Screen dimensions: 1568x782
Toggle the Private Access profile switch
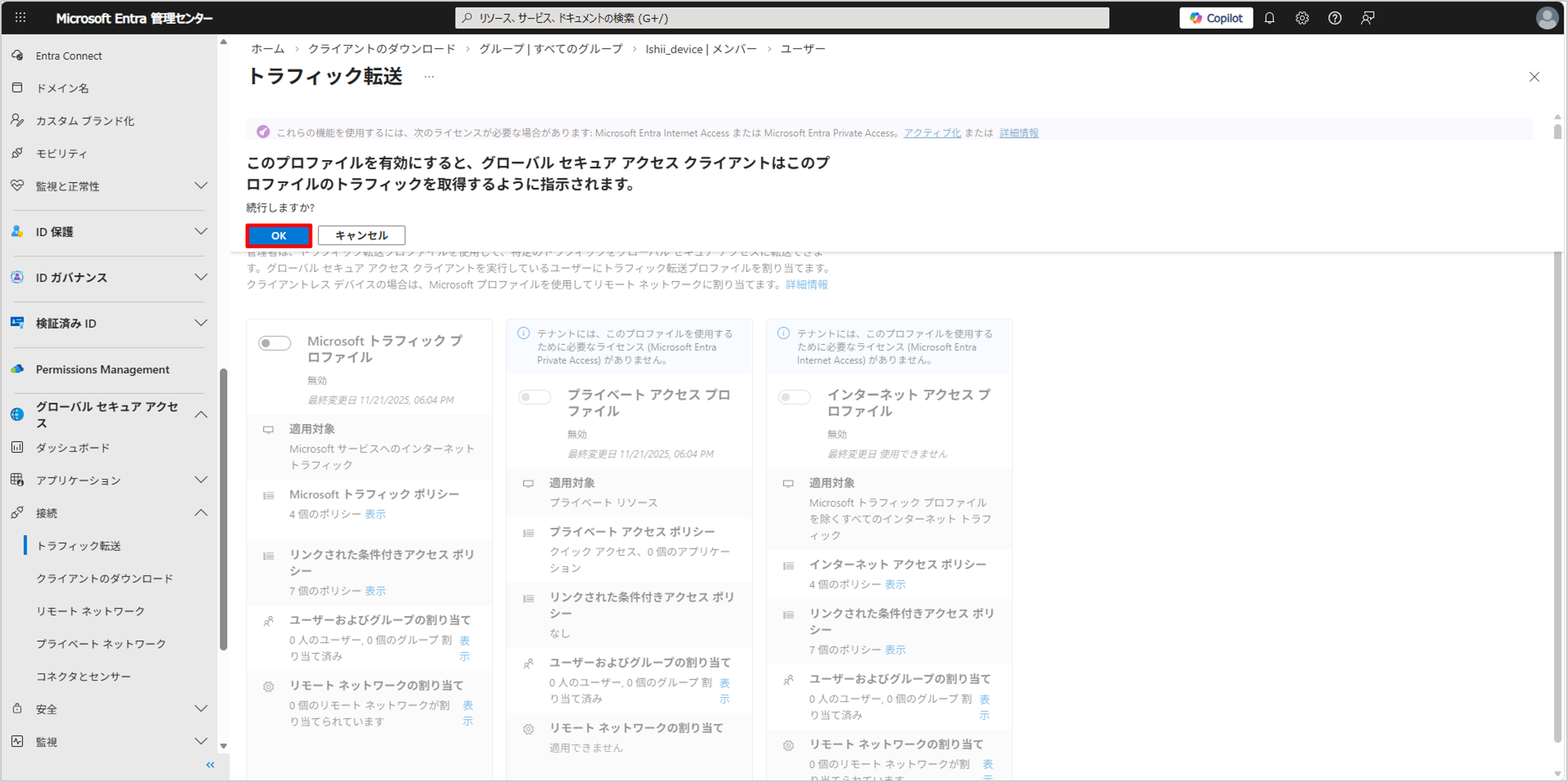(x=534, y=397)
